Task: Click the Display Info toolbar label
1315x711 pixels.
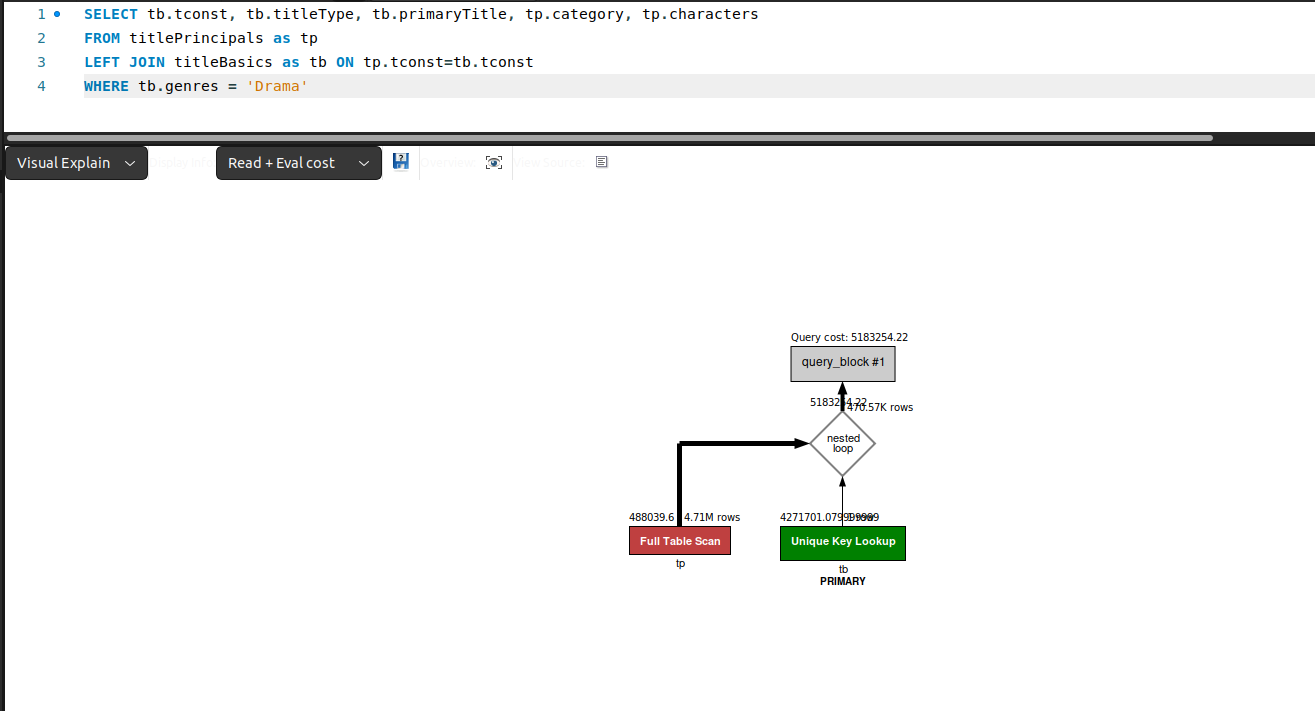Action: [x=180, y=162]
